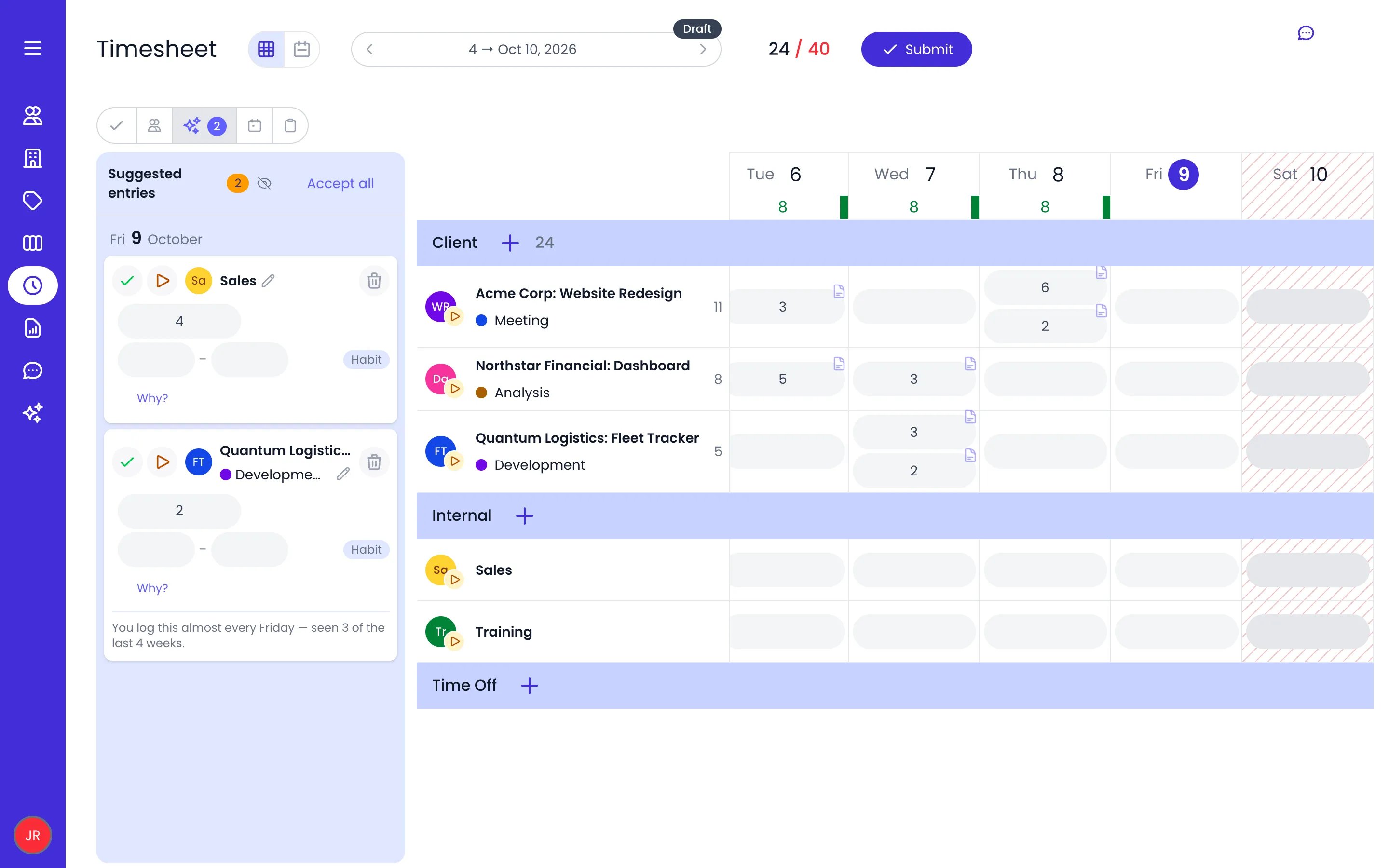
Task: Click Why? under Quantum Logistics suggestion
Action: [x=152, y=588]
